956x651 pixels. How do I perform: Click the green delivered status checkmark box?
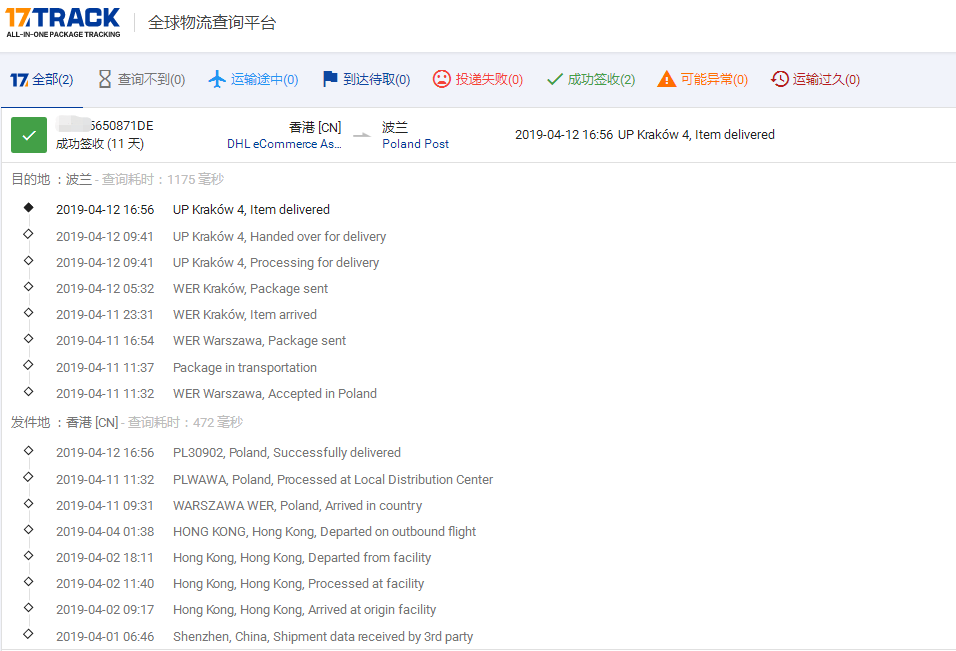click(x=28, y=134)
